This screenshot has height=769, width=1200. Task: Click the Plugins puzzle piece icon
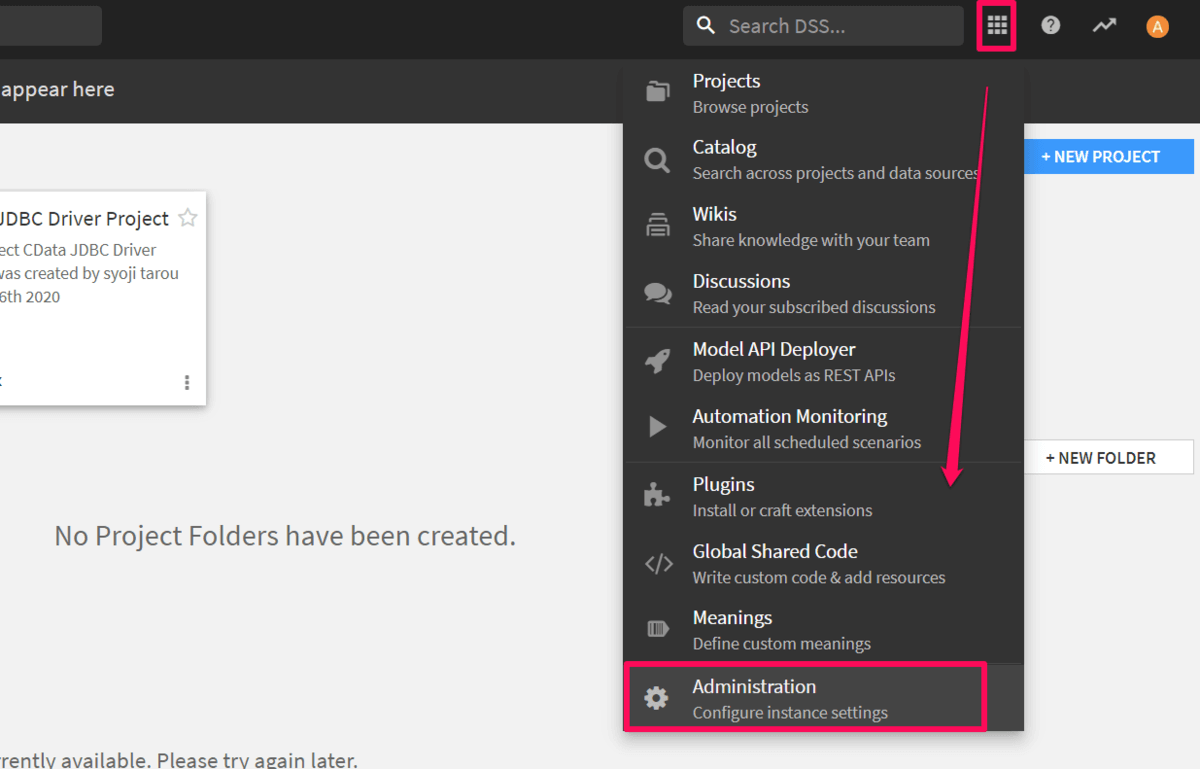point(657,495)
